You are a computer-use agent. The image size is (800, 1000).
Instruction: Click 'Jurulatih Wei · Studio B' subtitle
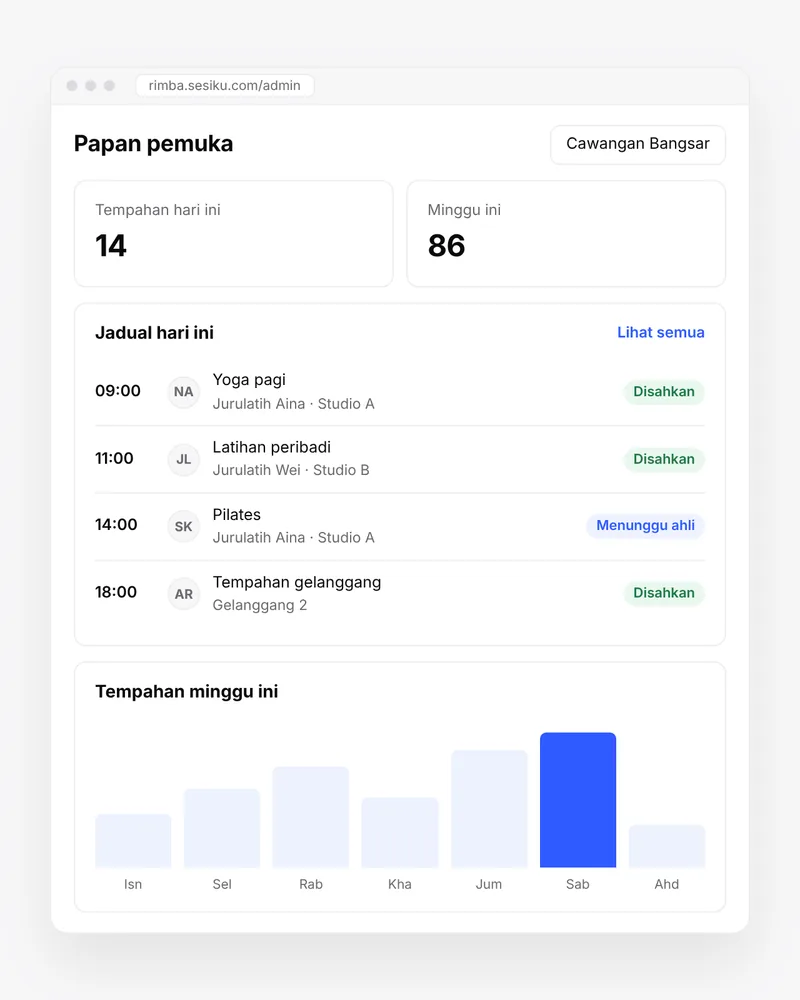pos(291,470)
